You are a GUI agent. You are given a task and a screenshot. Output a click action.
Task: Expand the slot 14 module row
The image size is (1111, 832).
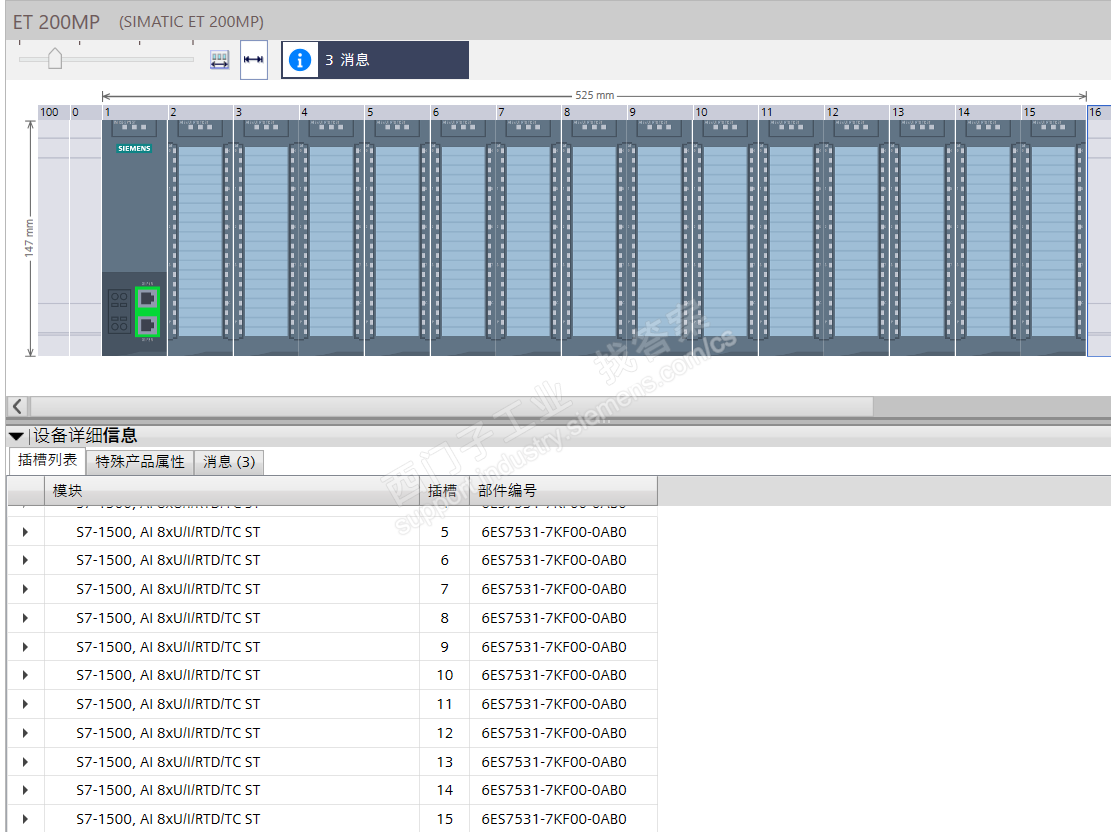point(26,790)
